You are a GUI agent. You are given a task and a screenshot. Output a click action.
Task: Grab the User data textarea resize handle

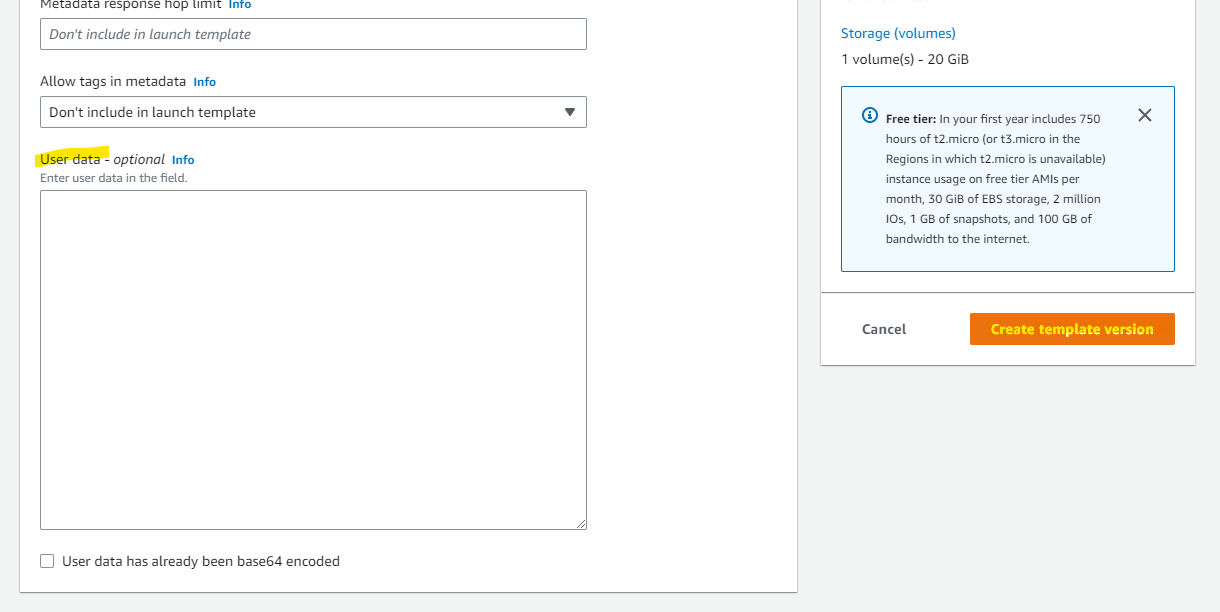click(x=580, y=523)
